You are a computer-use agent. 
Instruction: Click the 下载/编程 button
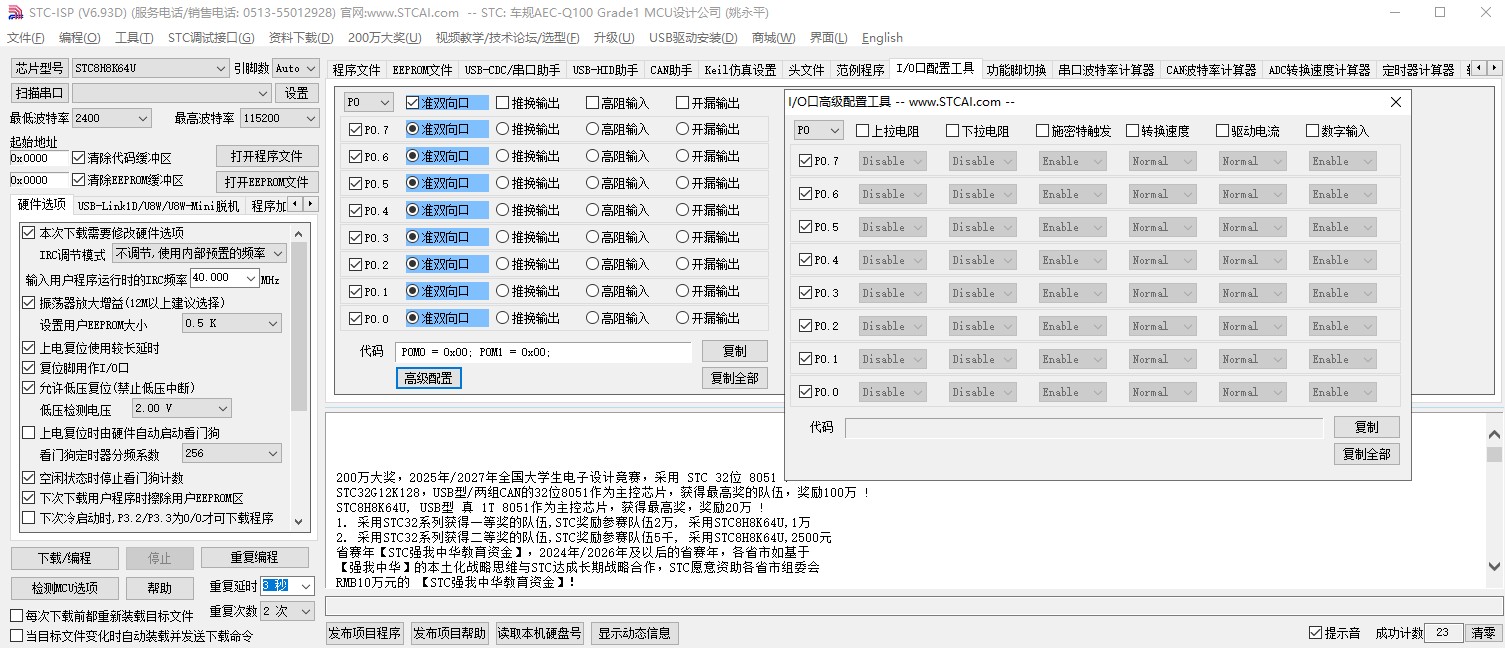click(x=65, y=558)
